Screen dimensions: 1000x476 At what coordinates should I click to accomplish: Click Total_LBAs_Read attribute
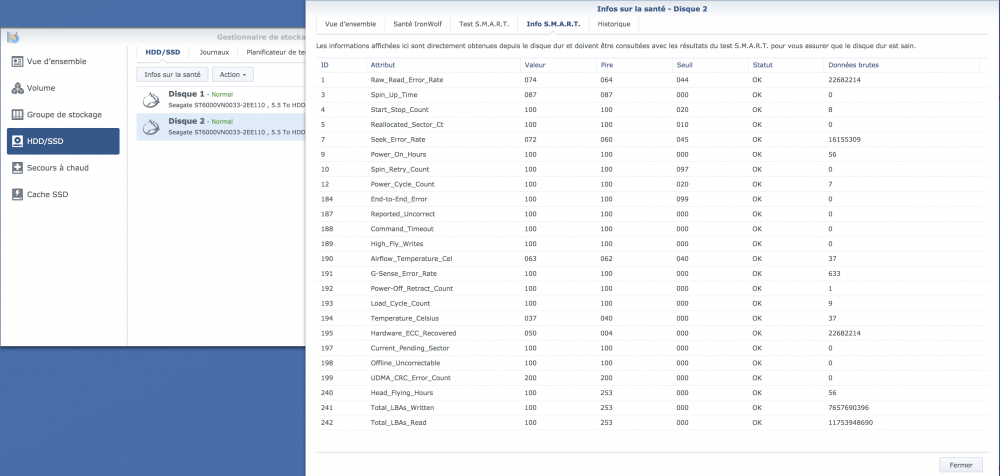(x=399, y=422)
